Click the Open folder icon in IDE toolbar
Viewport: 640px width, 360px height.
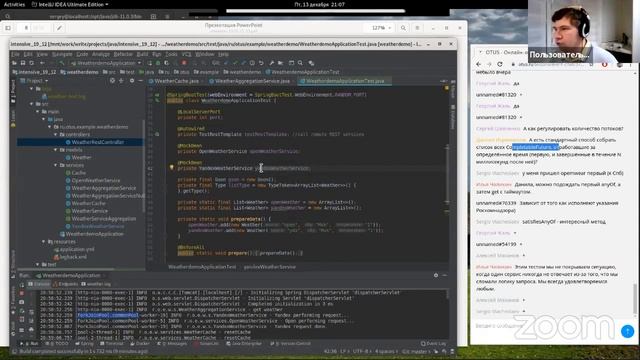coord(14,63)
